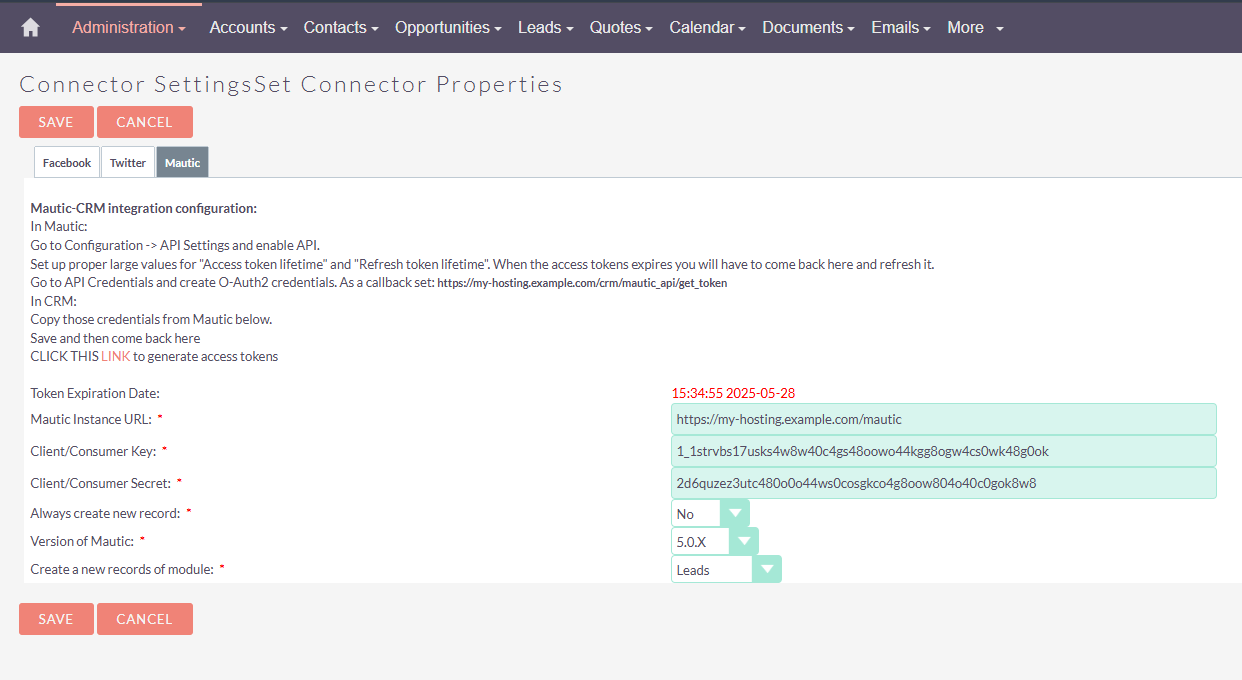1242x680 pixels.
Task: Click the Client/Consumer Secret label
Action: 101,483
